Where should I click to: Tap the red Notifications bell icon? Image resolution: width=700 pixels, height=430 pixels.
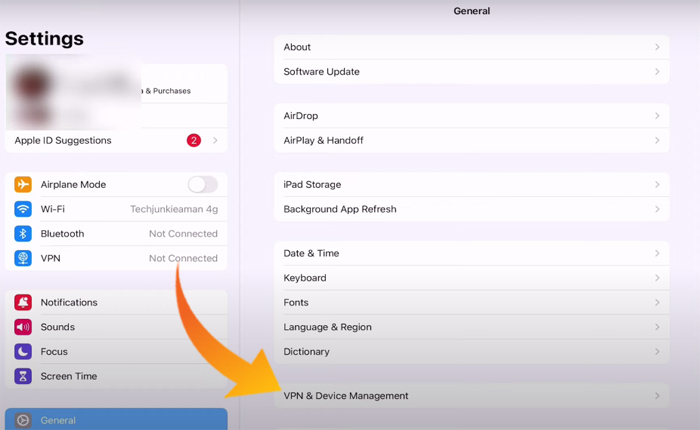coord(23,303)
